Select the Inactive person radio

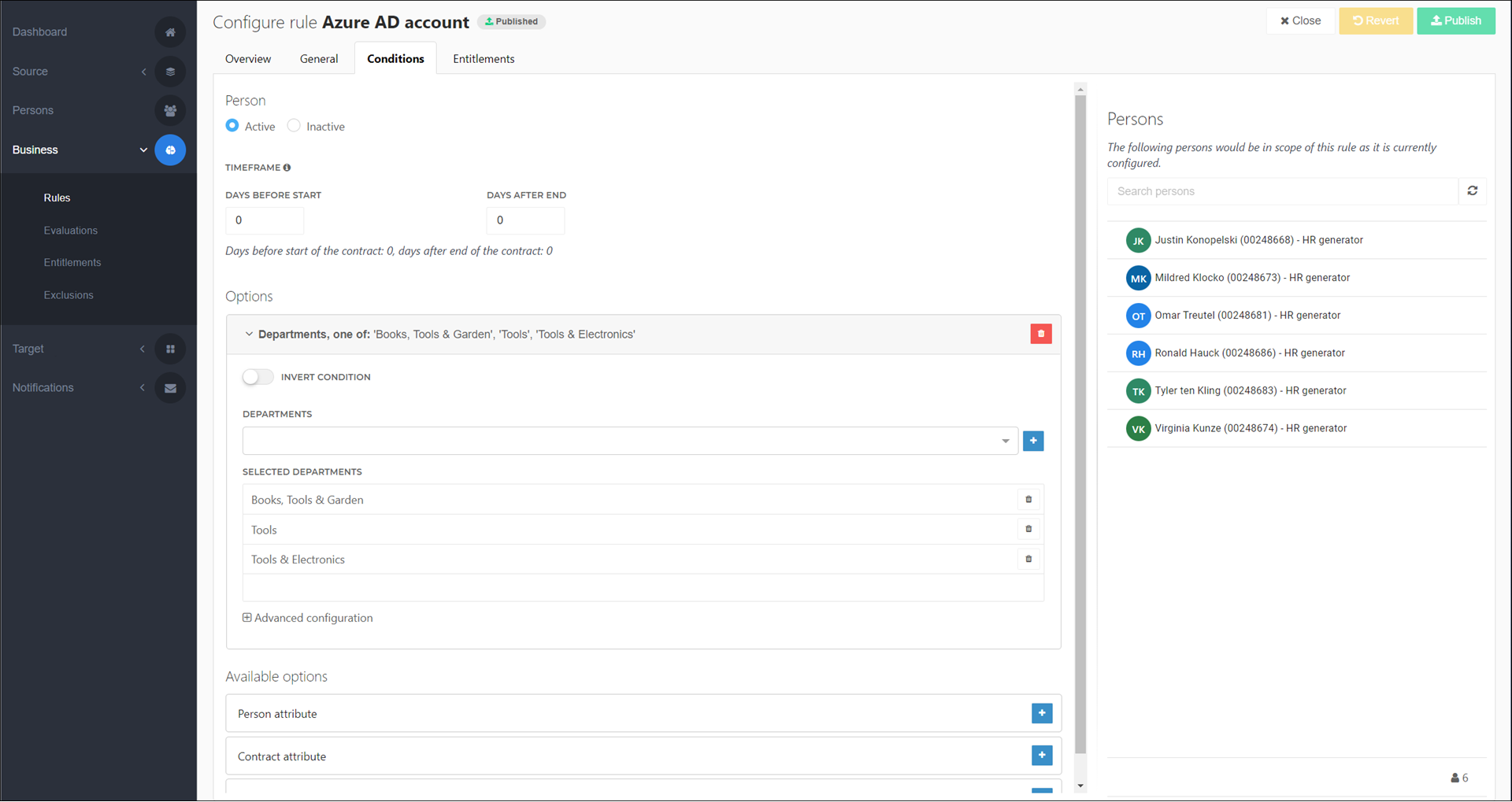[294, 126]
